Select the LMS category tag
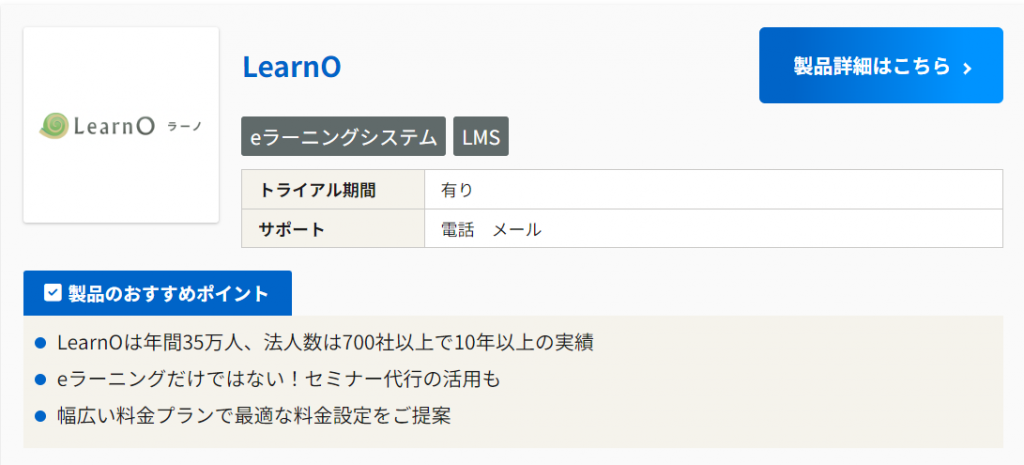Viewport: 1024px width, 465px height. click(x=481, y=137)
